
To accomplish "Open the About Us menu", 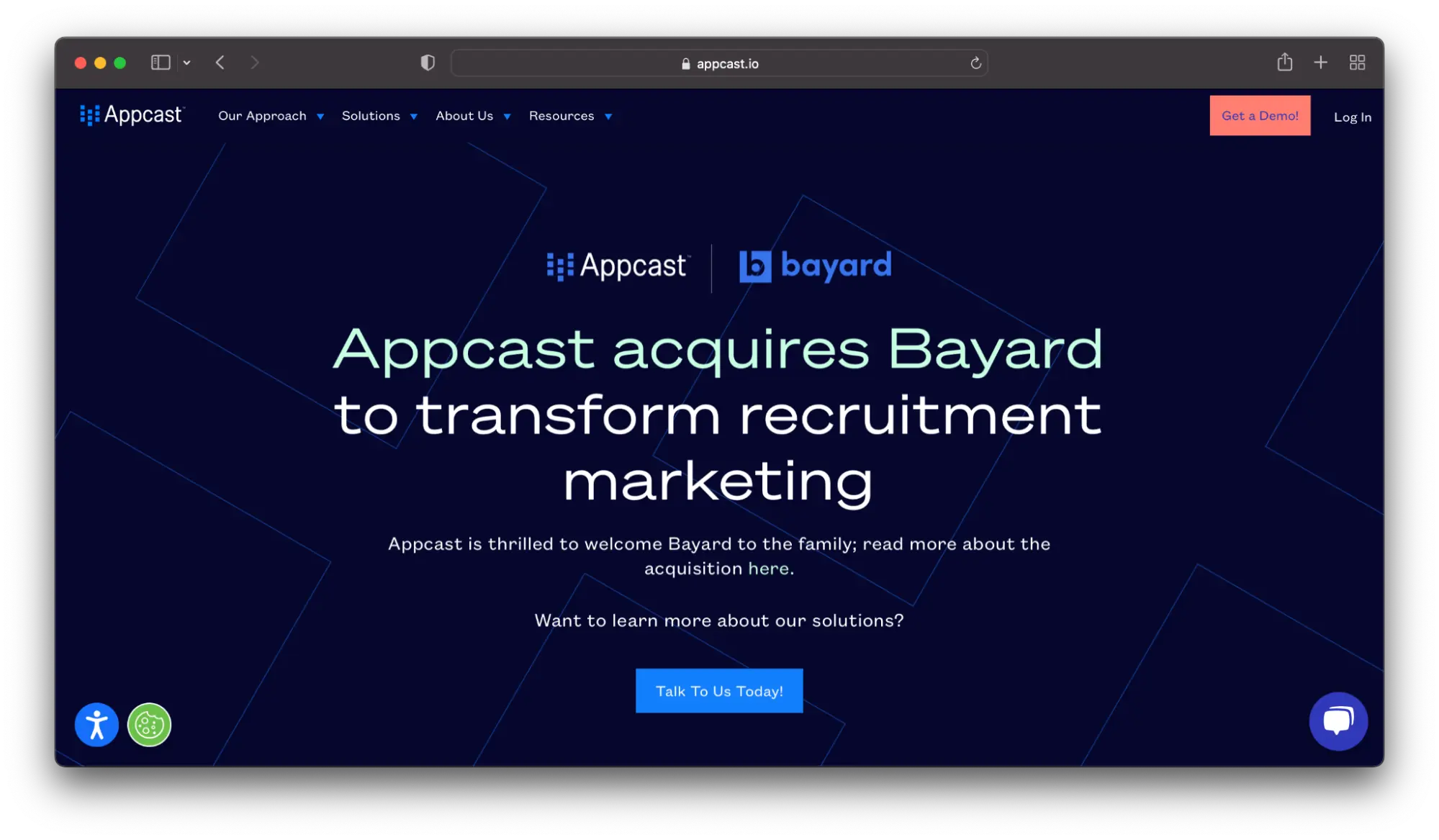I will pyautogui.click(x=464, y=116).
